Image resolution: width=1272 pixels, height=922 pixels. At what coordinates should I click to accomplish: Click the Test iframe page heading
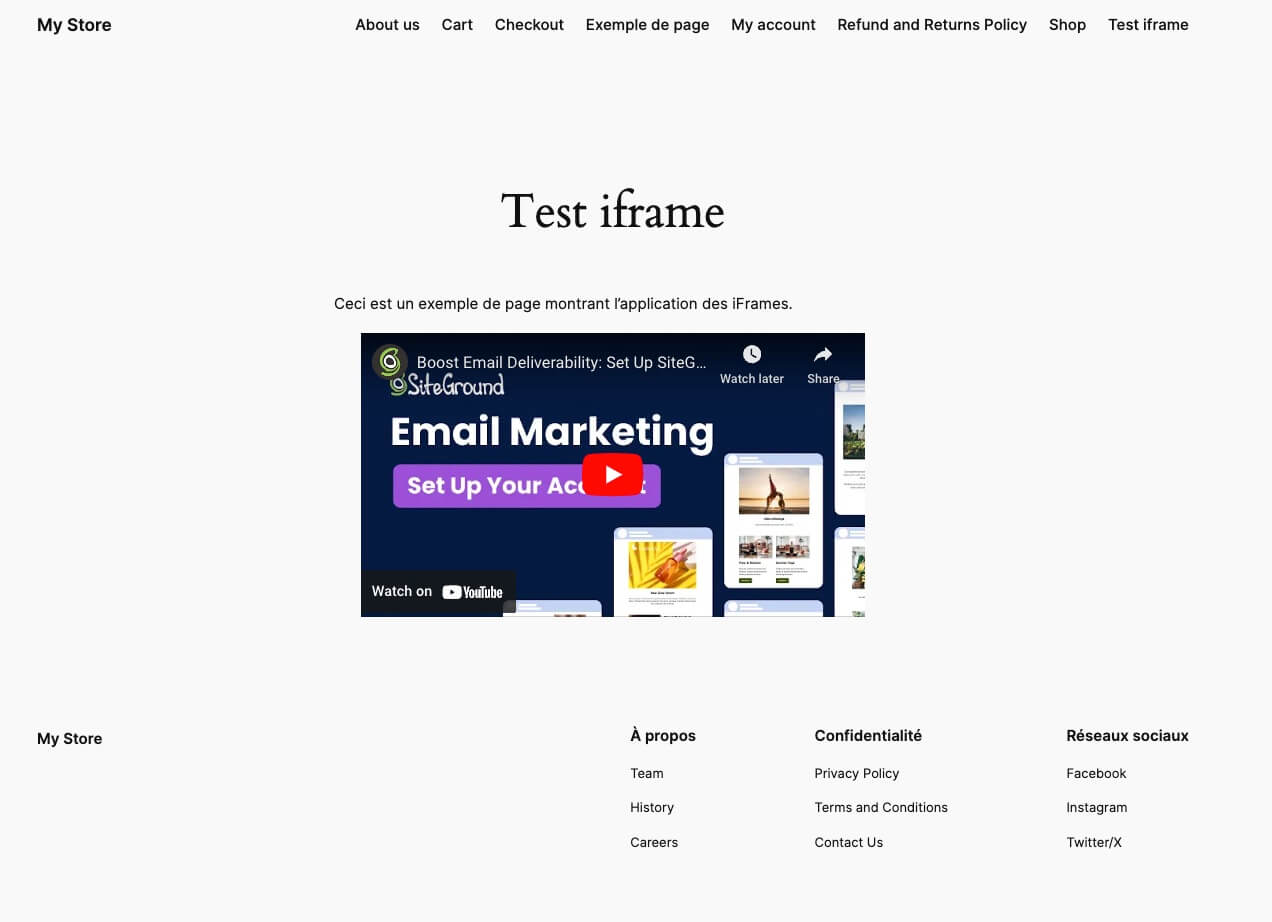point(612,211)
